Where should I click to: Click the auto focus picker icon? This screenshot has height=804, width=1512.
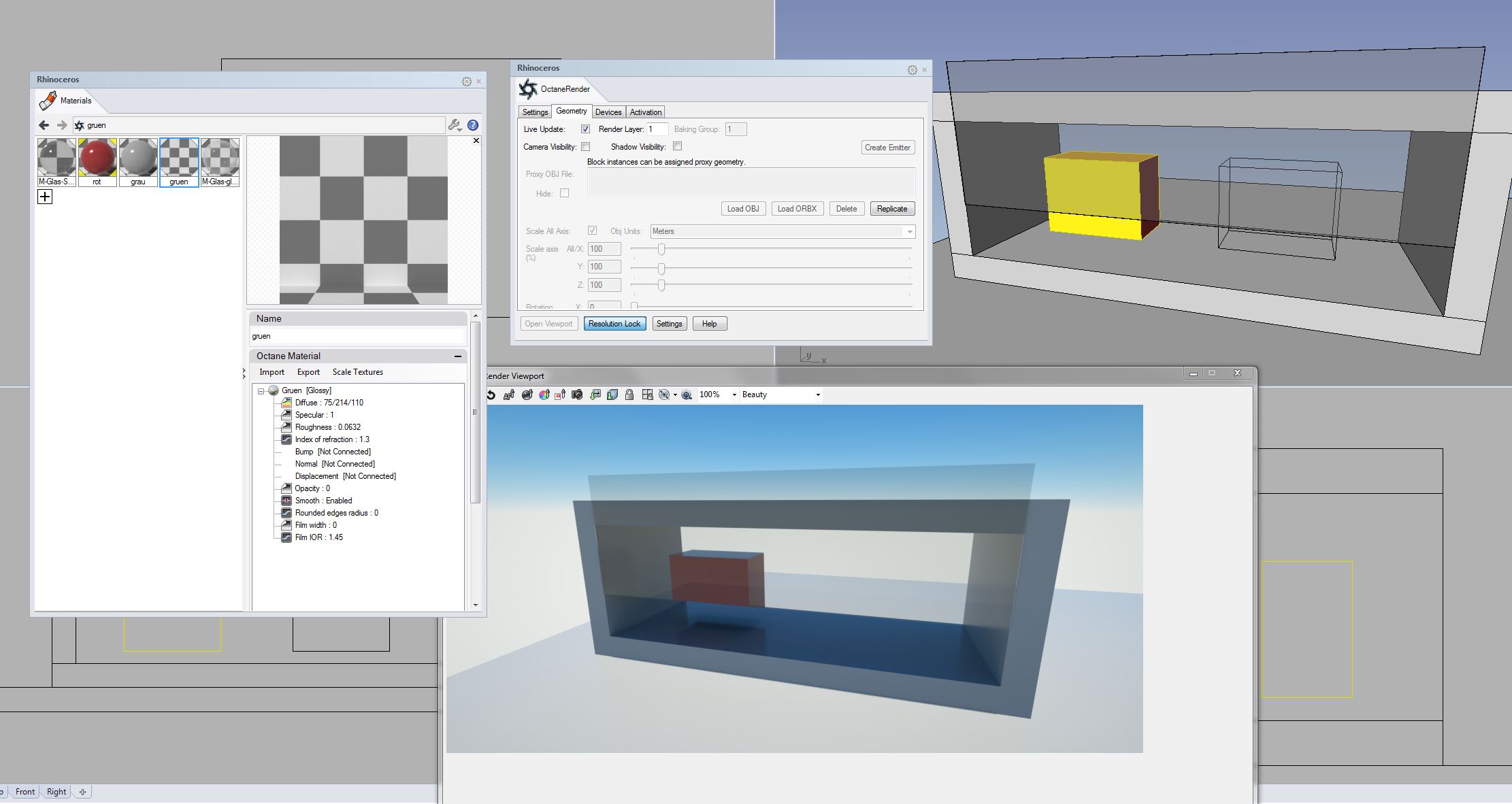pyautogui.click(x=508, y=395)
